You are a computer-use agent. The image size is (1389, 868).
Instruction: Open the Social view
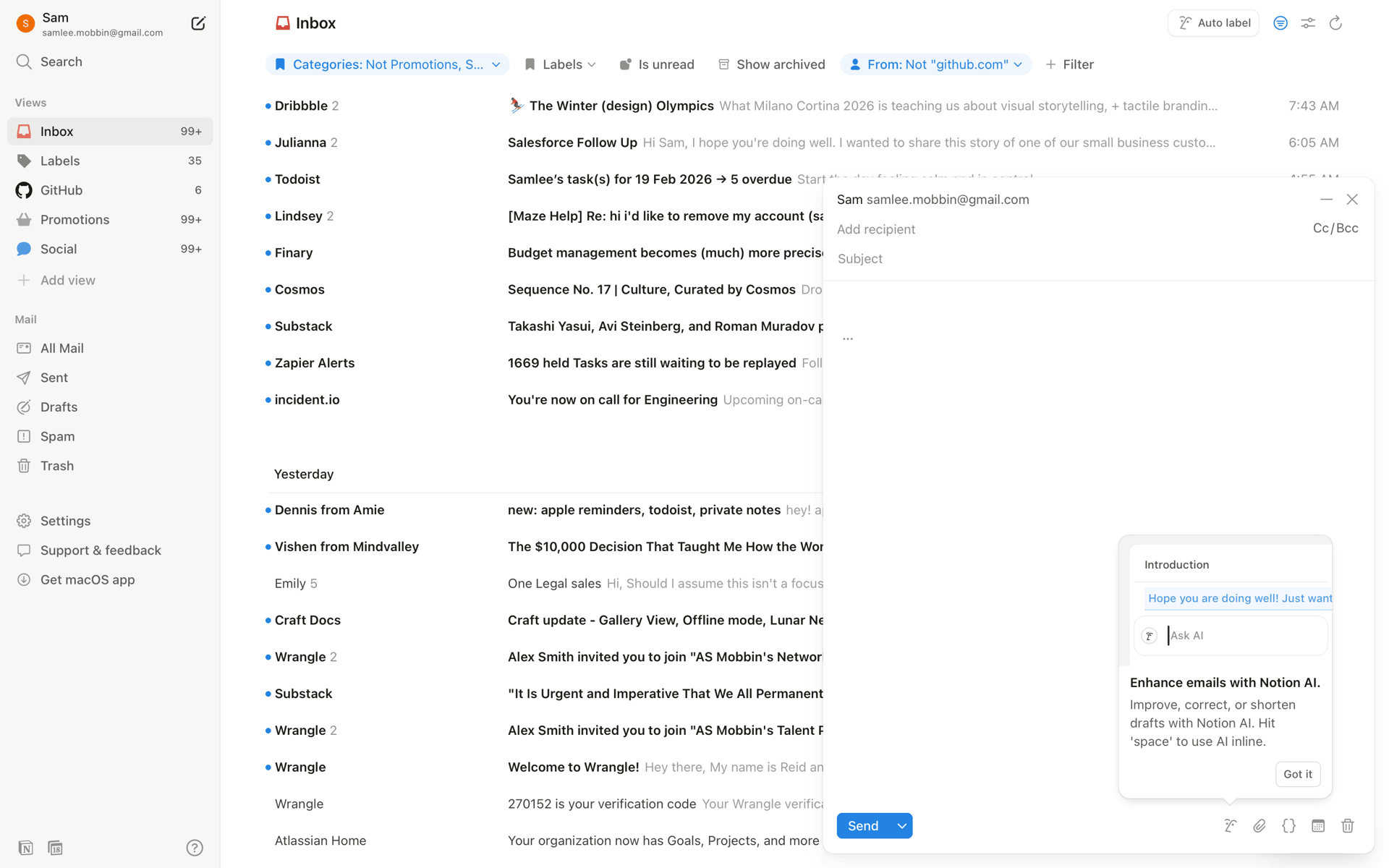tap(110, 249)
